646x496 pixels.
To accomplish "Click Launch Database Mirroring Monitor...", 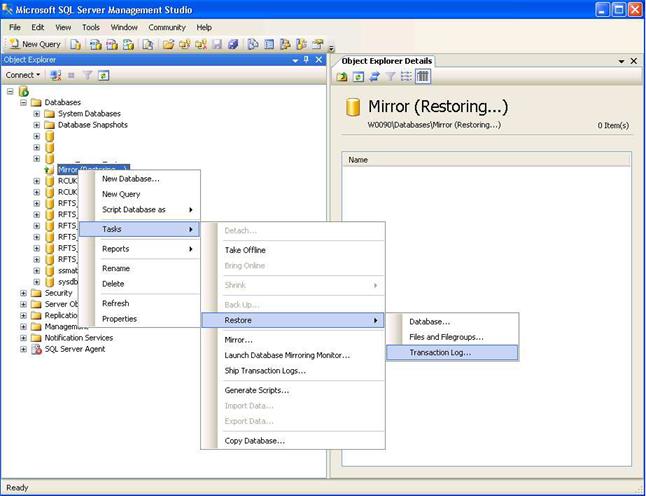I will pyautogui.click(x=293, y=355).
